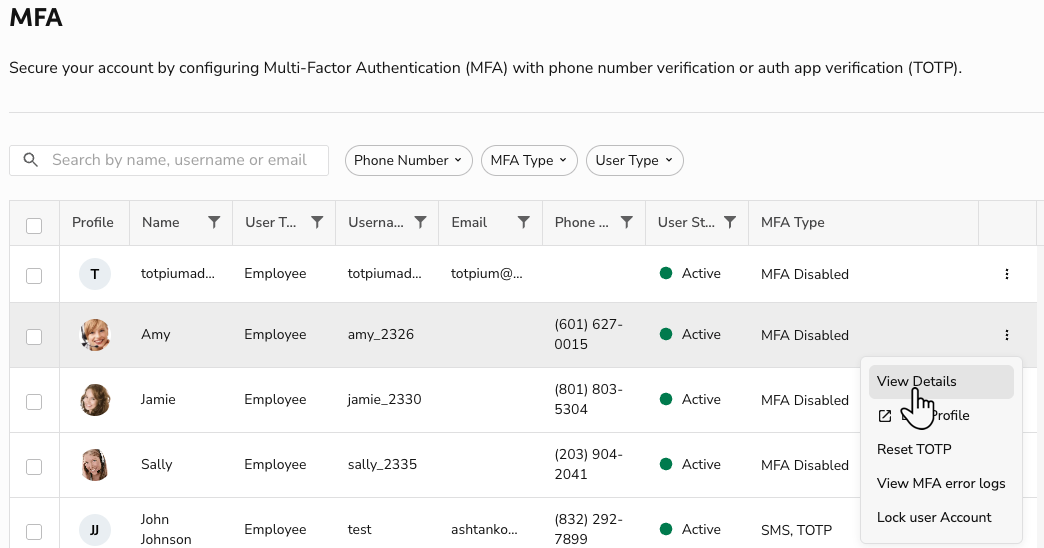Click View MFA error logs option
Viewport: 1044px width, 548px height.
coord(941,483)
